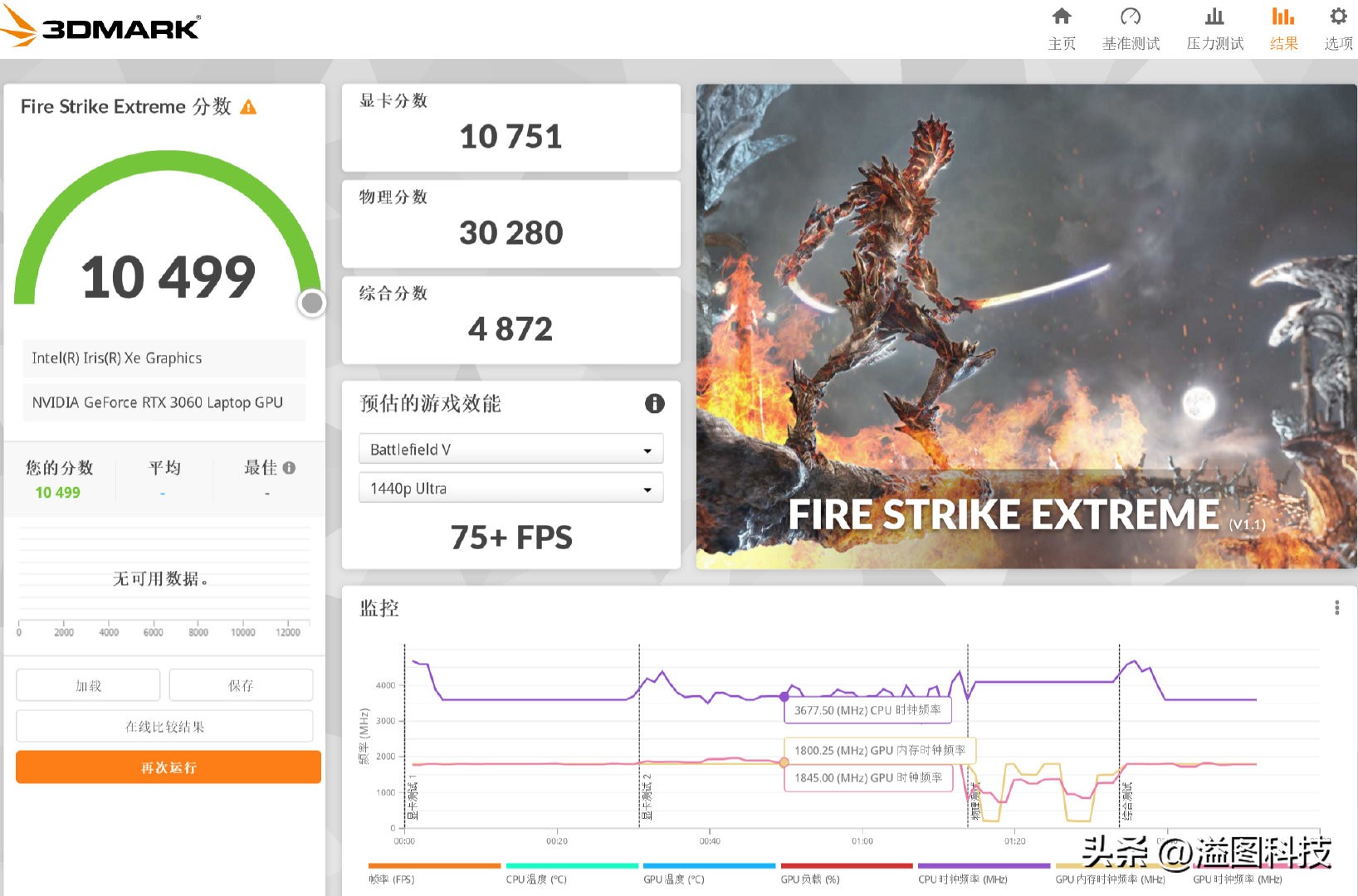The height and width of the screenshot is (896, 1358).
Task: Click the 75+ FPS estimate
Action: 511,538
